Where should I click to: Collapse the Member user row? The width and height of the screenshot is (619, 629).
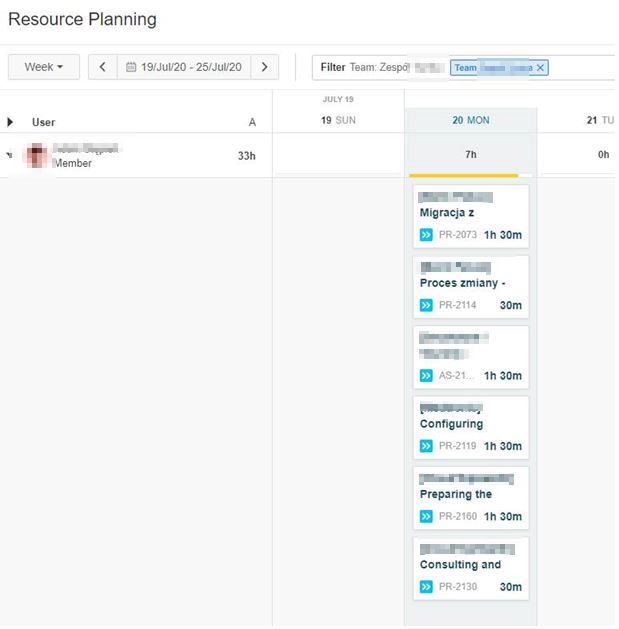[10, 156]
